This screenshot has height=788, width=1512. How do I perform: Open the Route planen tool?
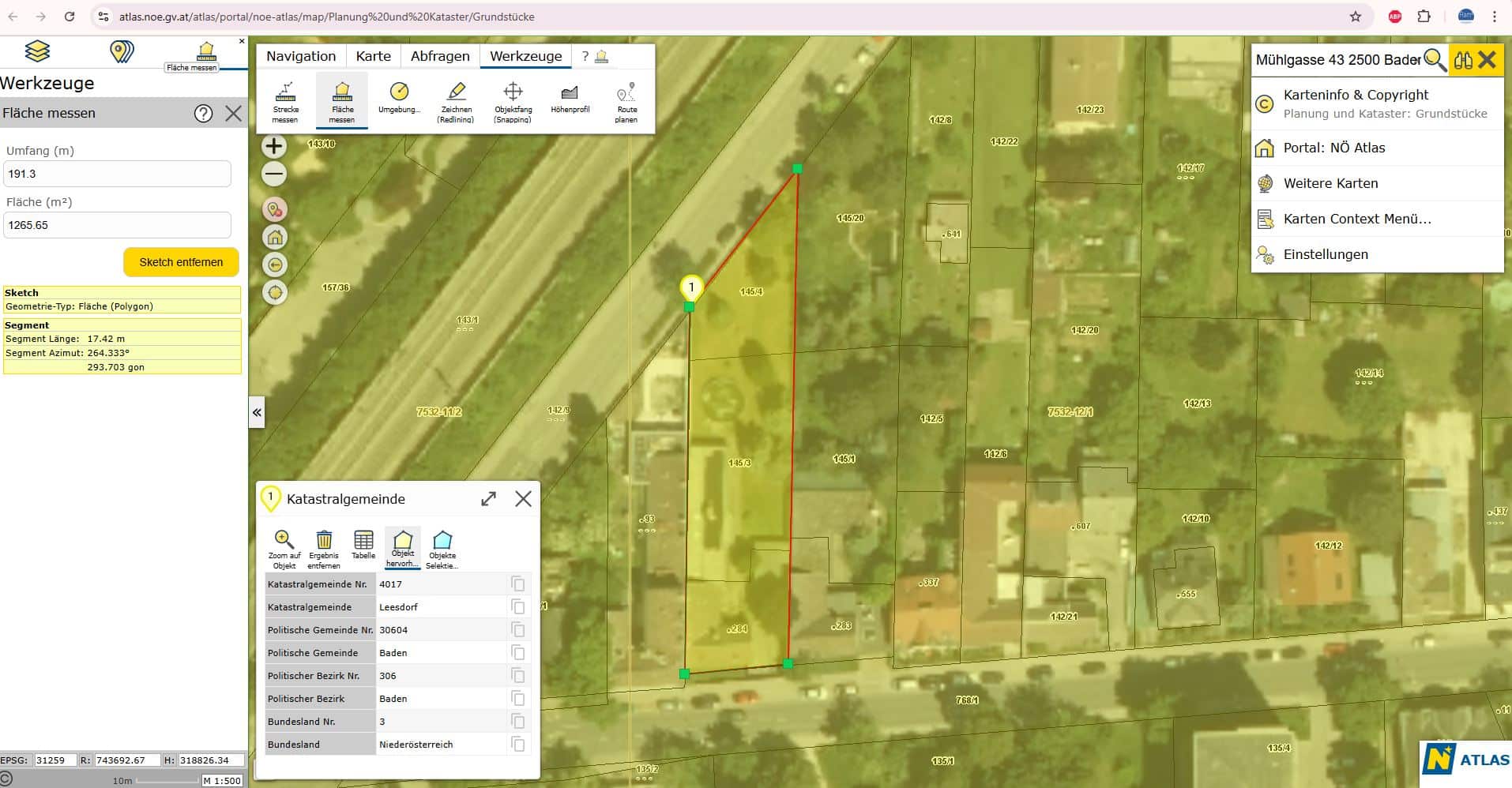pos(626,101)
